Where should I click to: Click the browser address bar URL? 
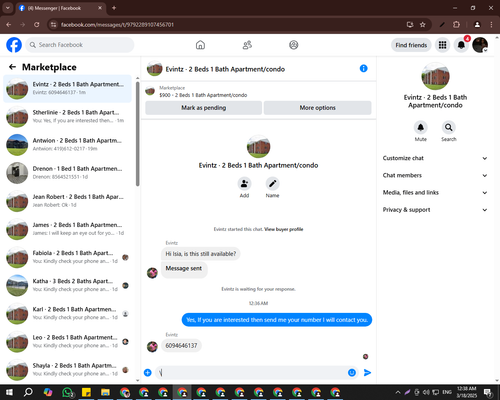117,25
